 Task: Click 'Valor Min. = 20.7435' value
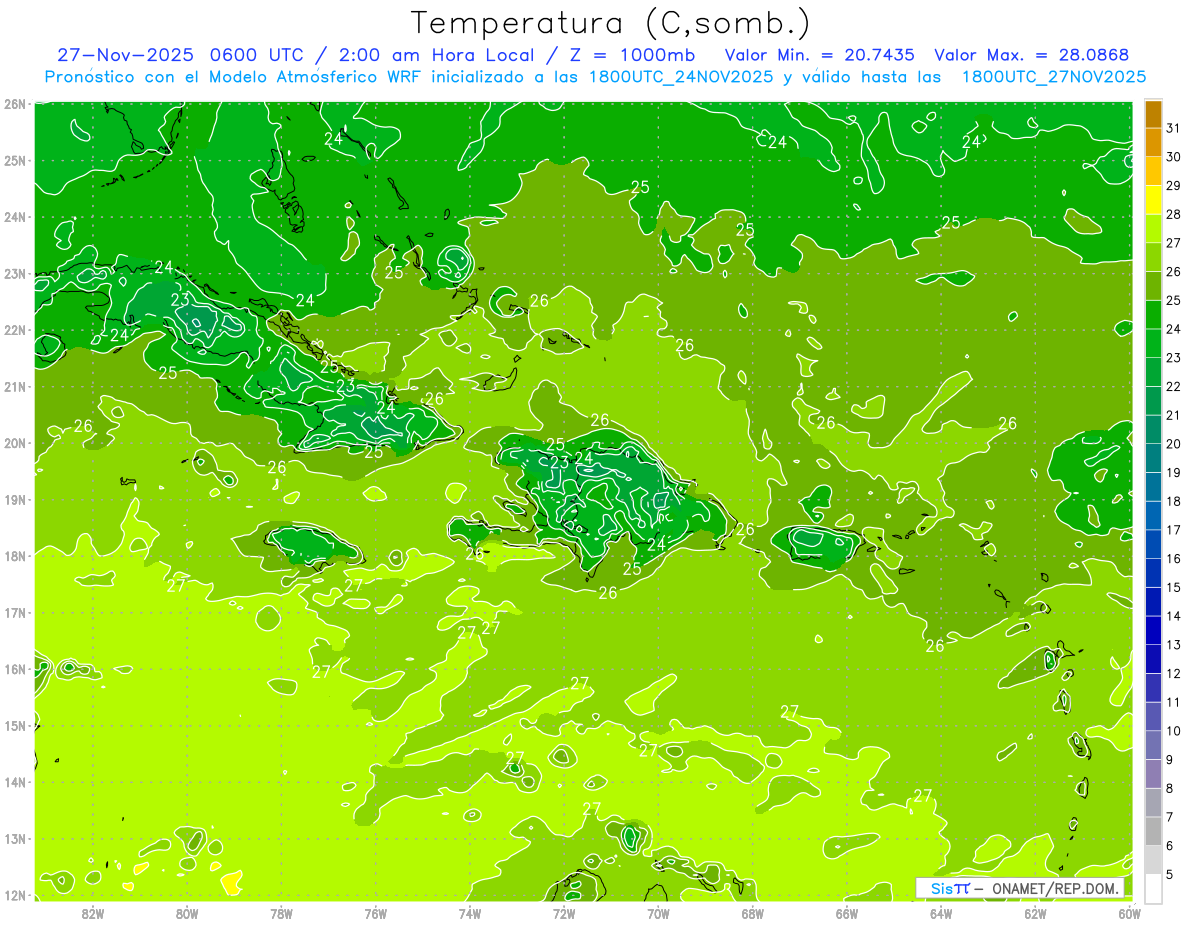tap(822, 55)
